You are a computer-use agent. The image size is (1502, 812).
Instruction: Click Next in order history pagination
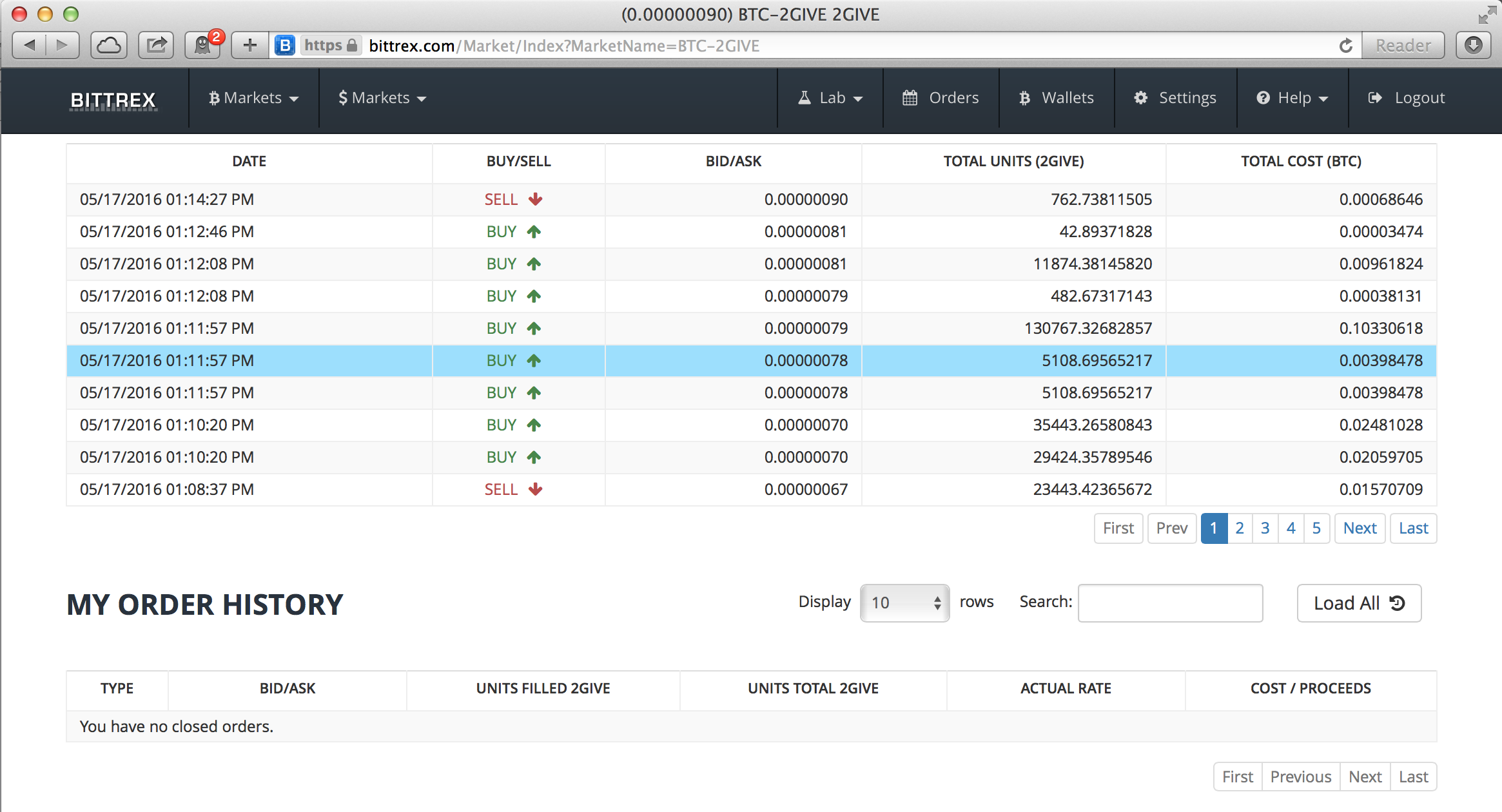click(1365, 777)
